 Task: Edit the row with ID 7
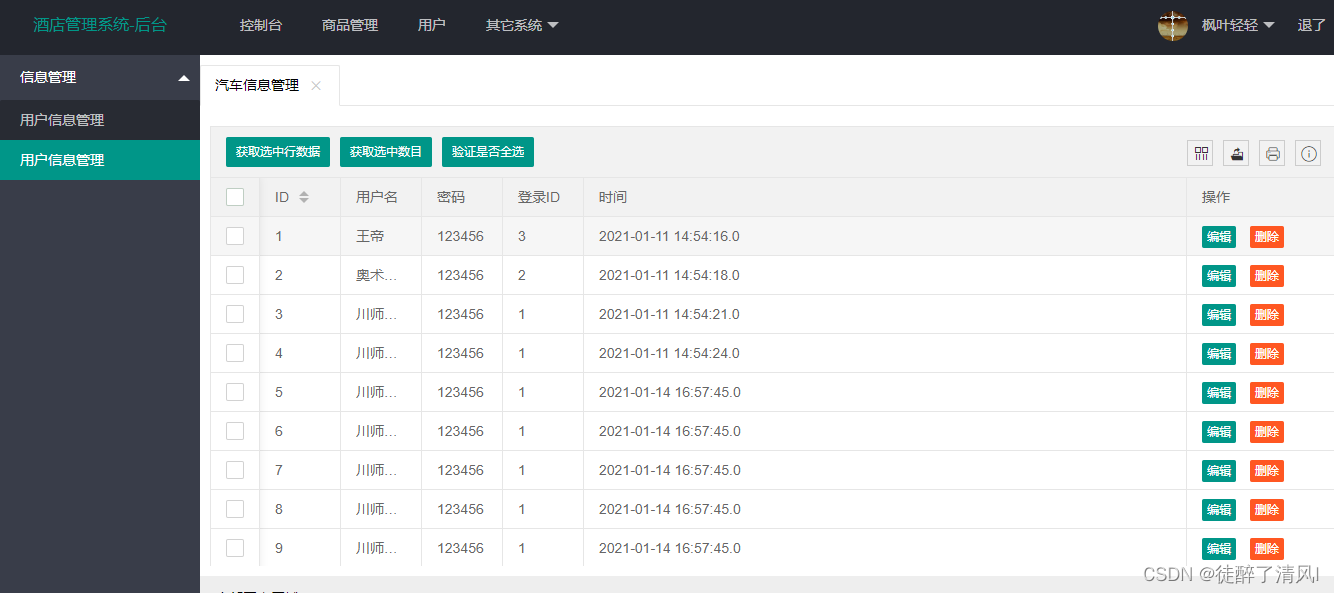(x=1219, y=471)
